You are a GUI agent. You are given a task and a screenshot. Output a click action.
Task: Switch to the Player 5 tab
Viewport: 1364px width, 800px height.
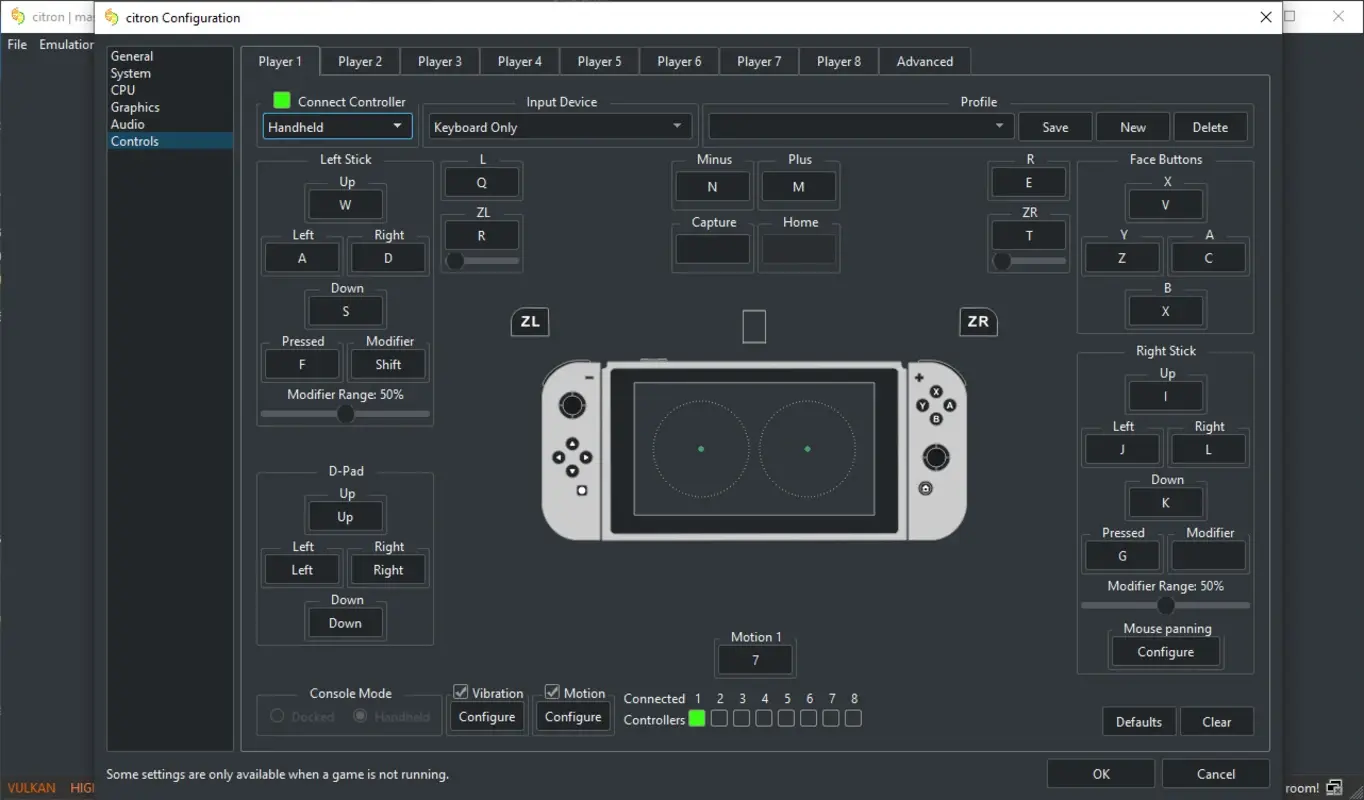point(598,61)
